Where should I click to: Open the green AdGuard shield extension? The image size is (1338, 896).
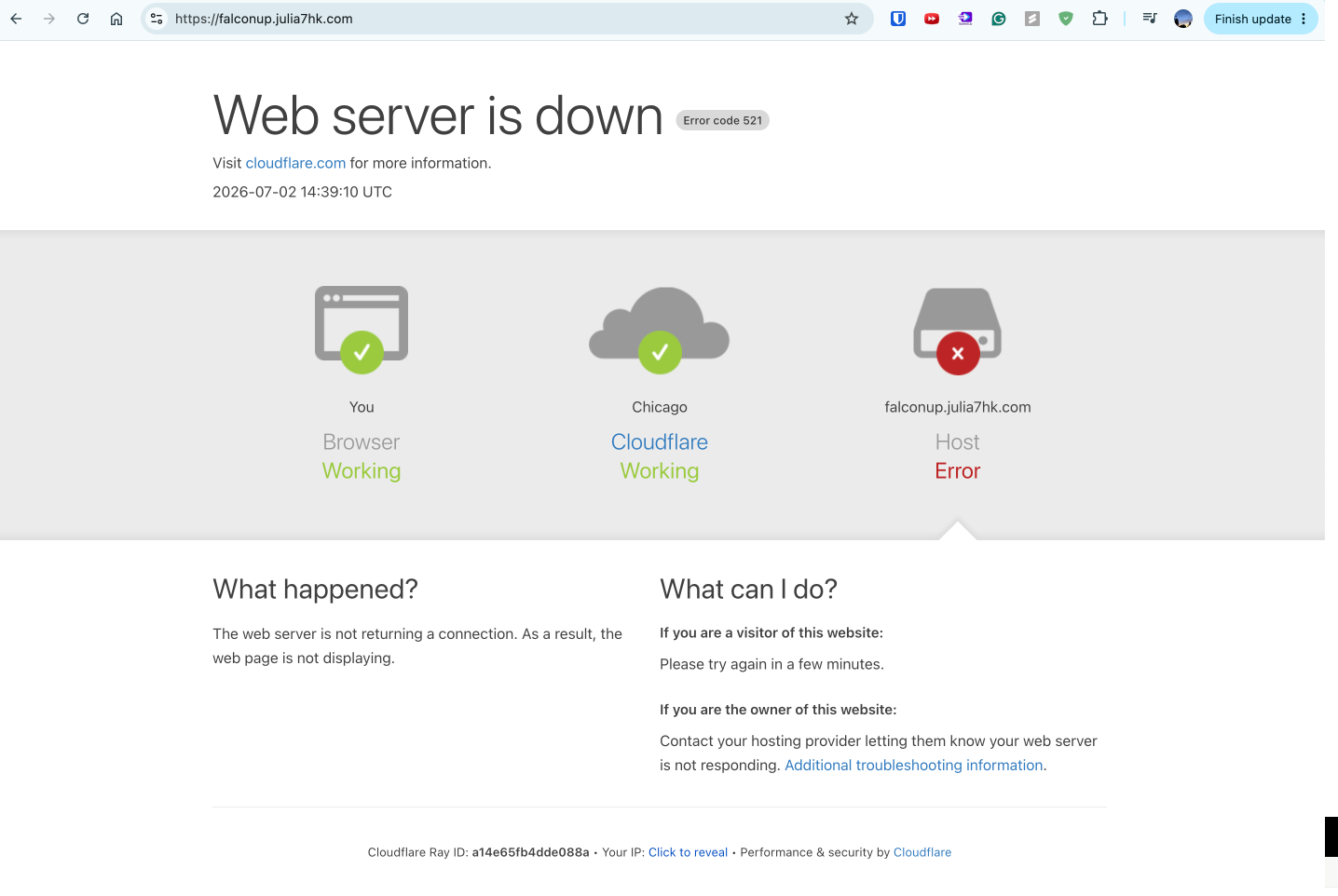(1066, 19)
